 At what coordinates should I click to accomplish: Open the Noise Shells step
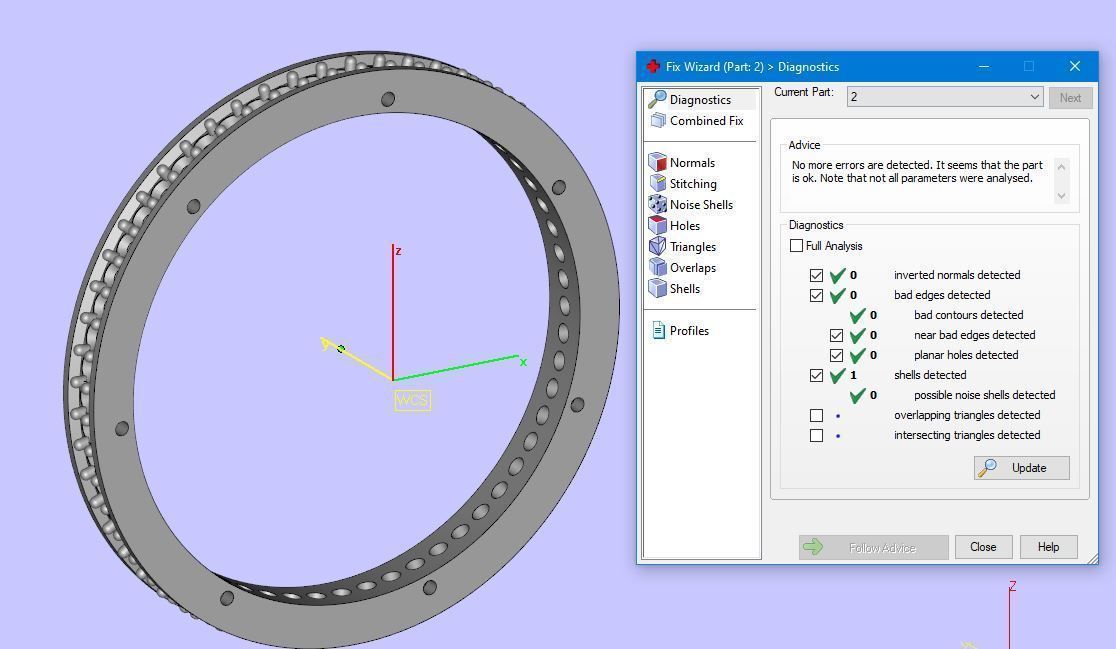pos(691,205)
